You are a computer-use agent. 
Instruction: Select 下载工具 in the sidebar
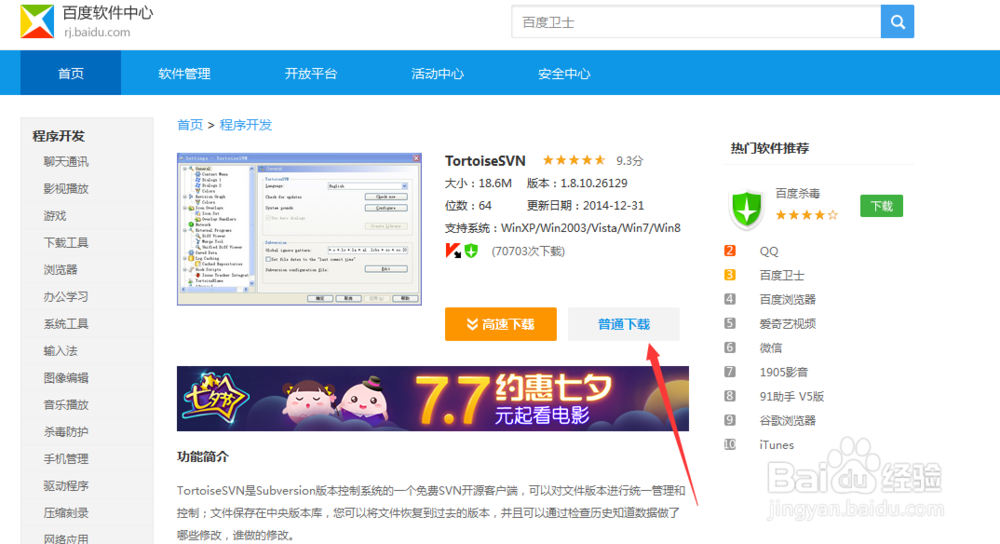pyautogui.click(x=66, y=243)
